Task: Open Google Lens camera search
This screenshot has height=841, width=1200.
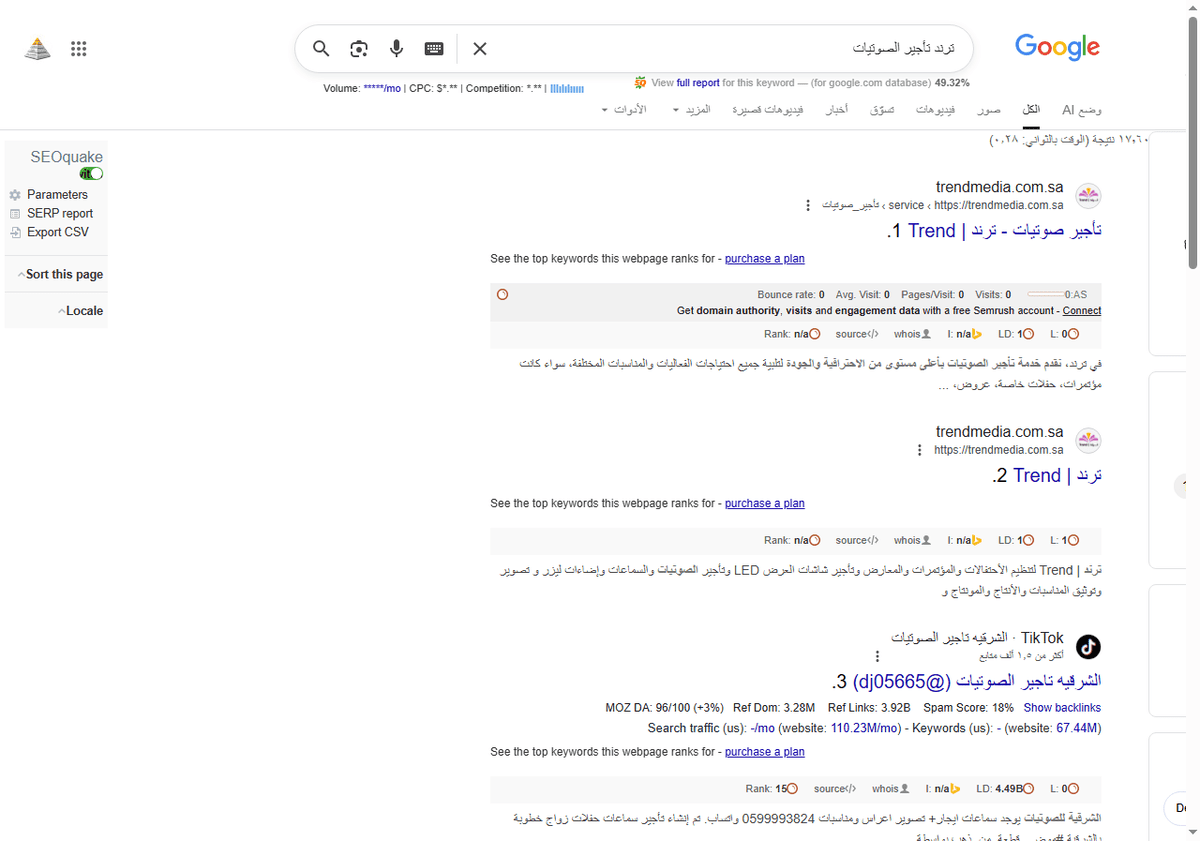Action: [x=358, y=48]
